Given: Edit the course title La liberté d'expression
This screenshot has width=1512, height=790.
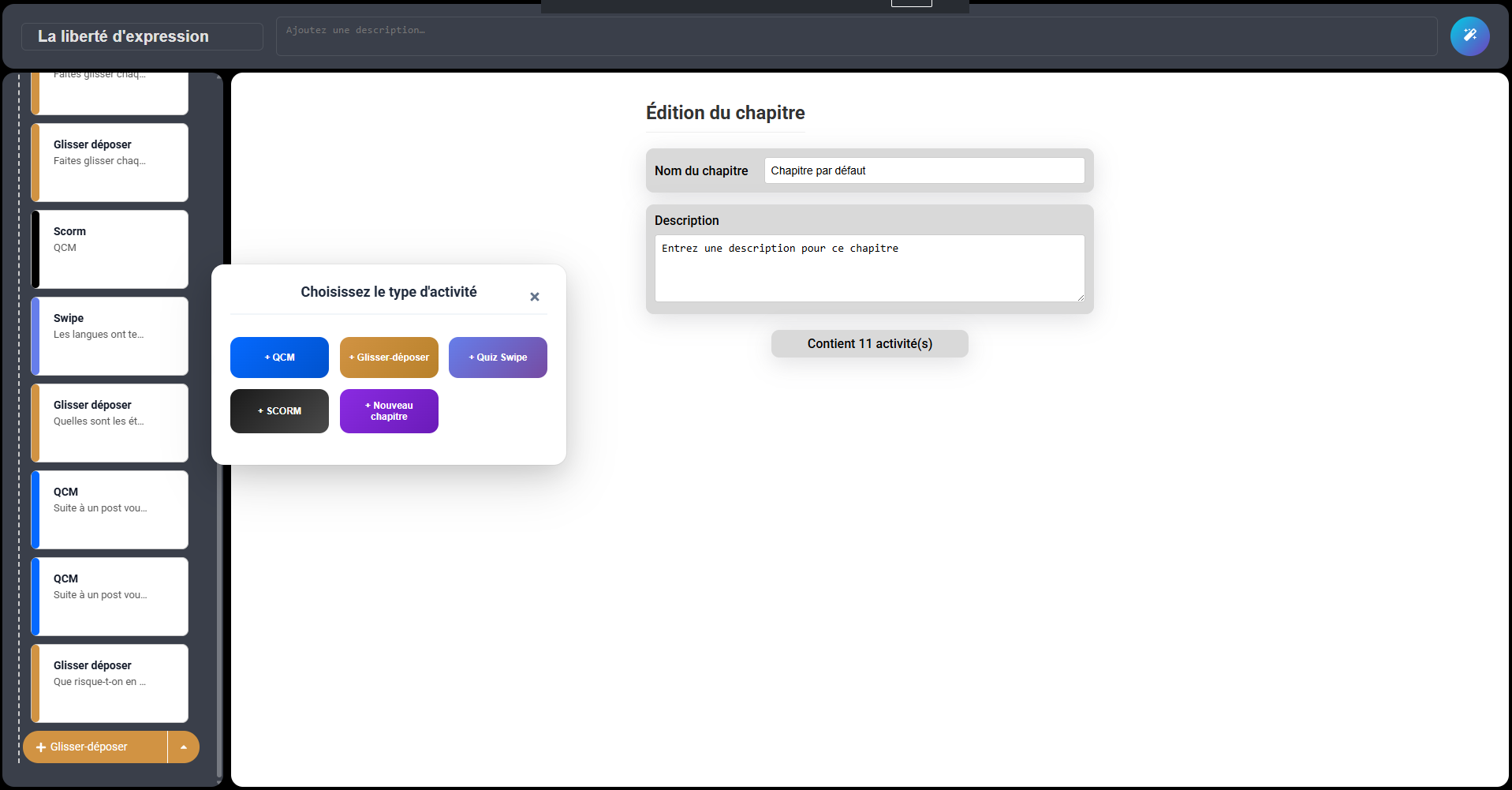Looking at the screenshot, I should (x=142, y=36).
